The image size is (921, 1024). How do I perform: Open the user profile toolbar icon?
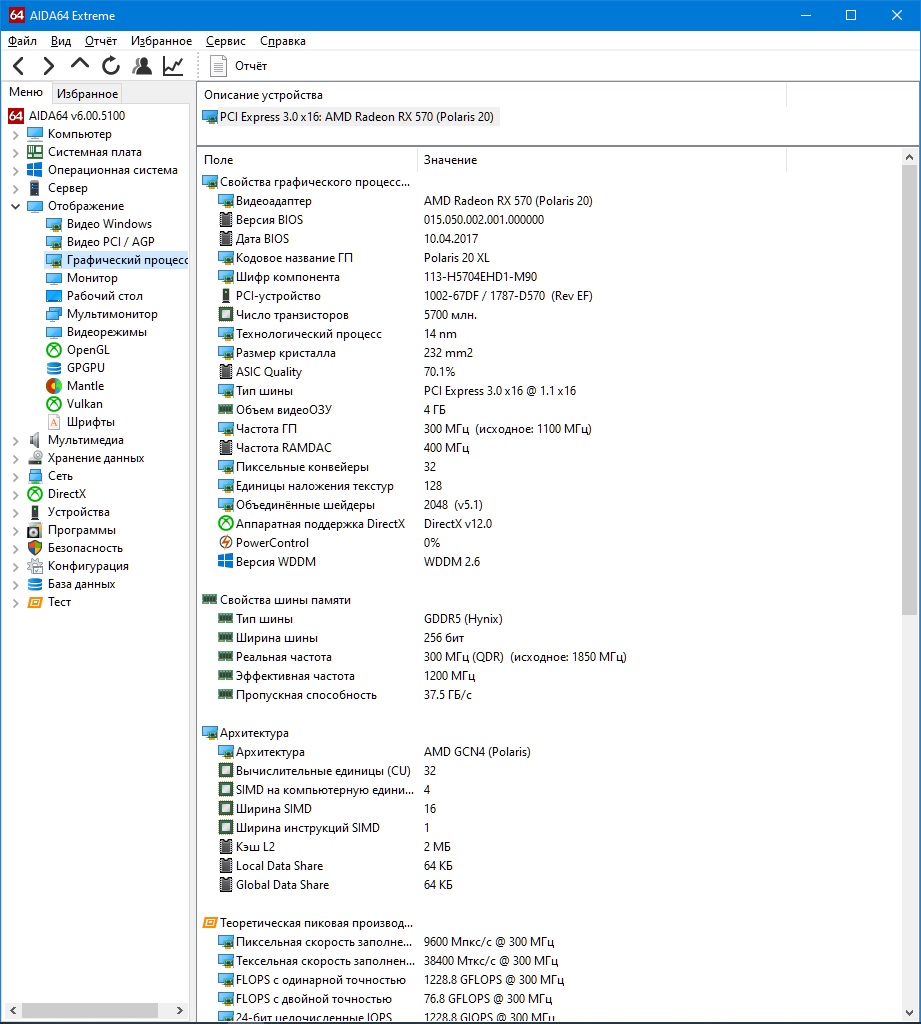point(142,66)
